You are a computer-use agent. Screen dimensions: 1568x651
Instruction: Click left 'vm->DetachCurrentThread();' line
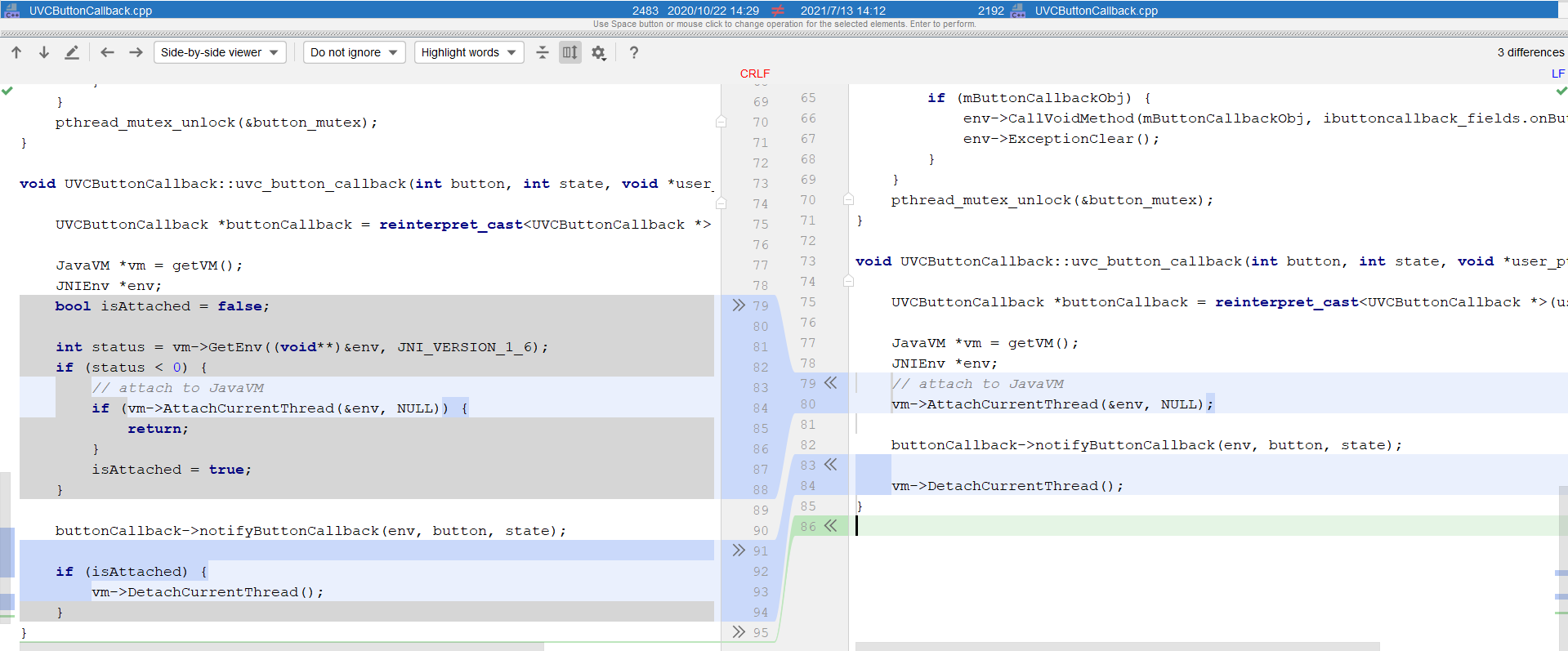(x=208, y=592)
